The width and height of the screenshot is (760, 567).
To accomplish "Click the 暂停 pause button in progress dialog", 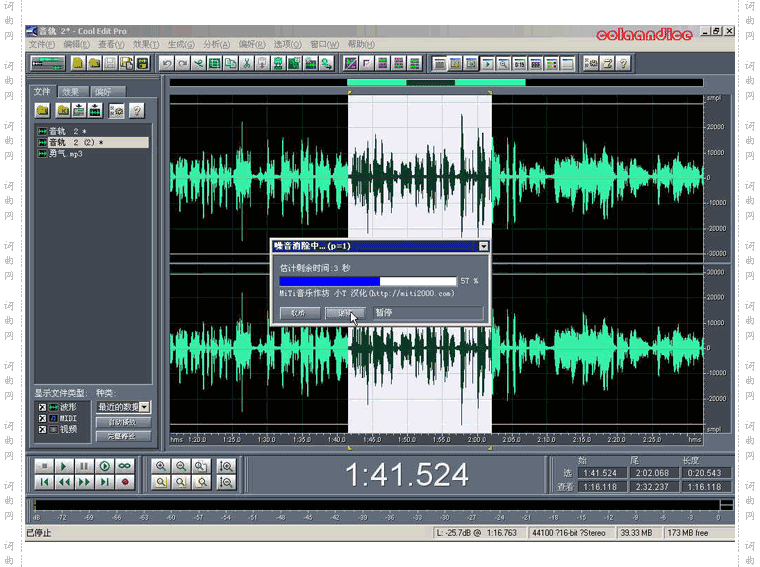I will click(x=429, y=313).
